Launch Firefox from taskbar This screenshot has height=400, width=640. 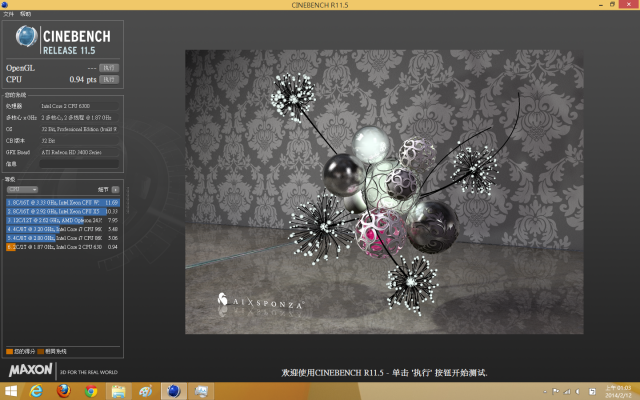click(x=64, y=391)
